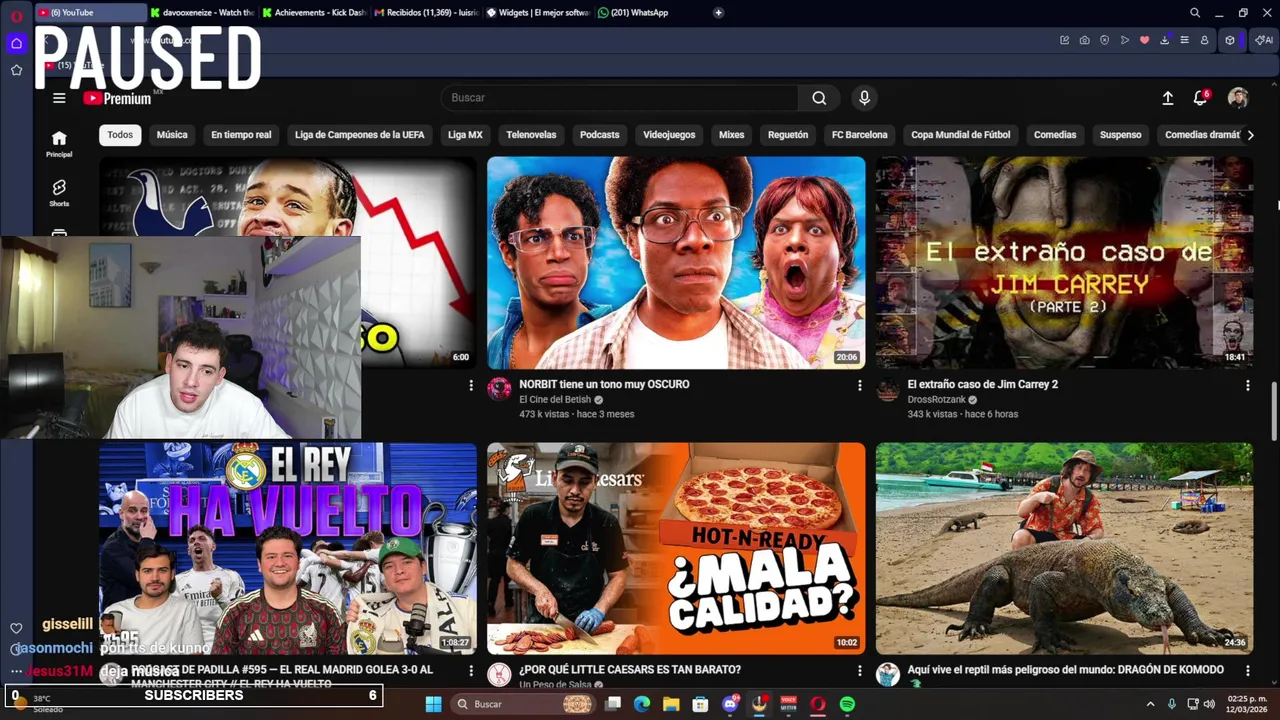Select the Reguetón filter chip
The width and height of the screenshot is (1280, 720).
pos(788,135)
